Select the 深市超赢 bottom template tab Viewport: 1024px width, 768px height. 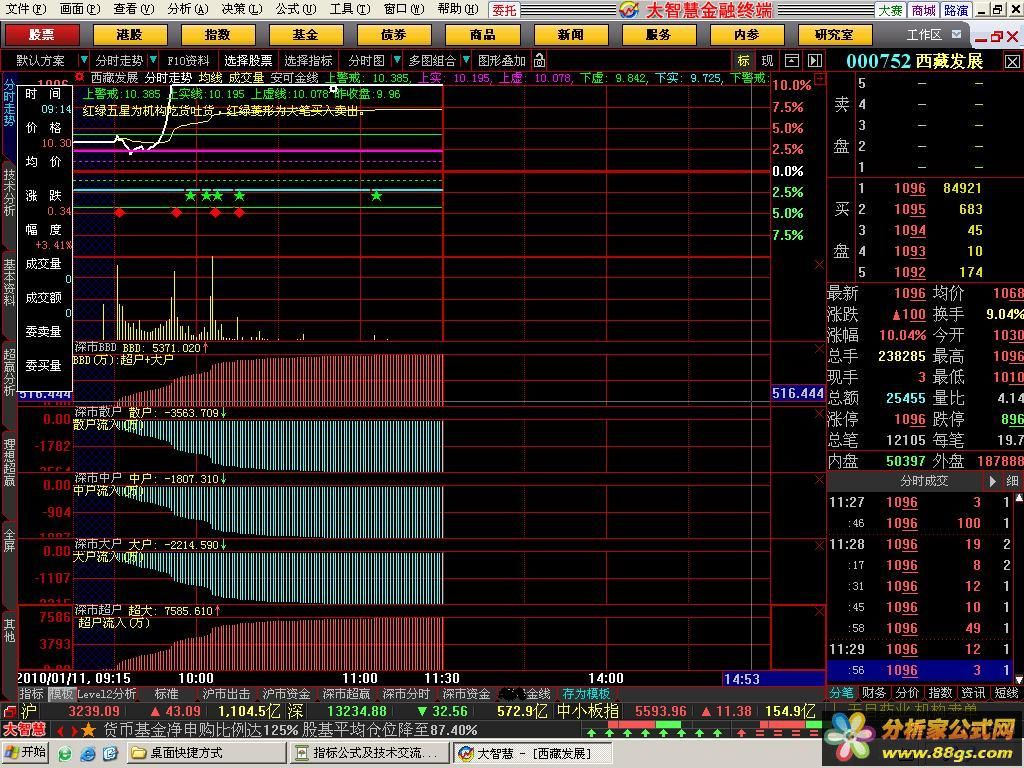[346, 694]
